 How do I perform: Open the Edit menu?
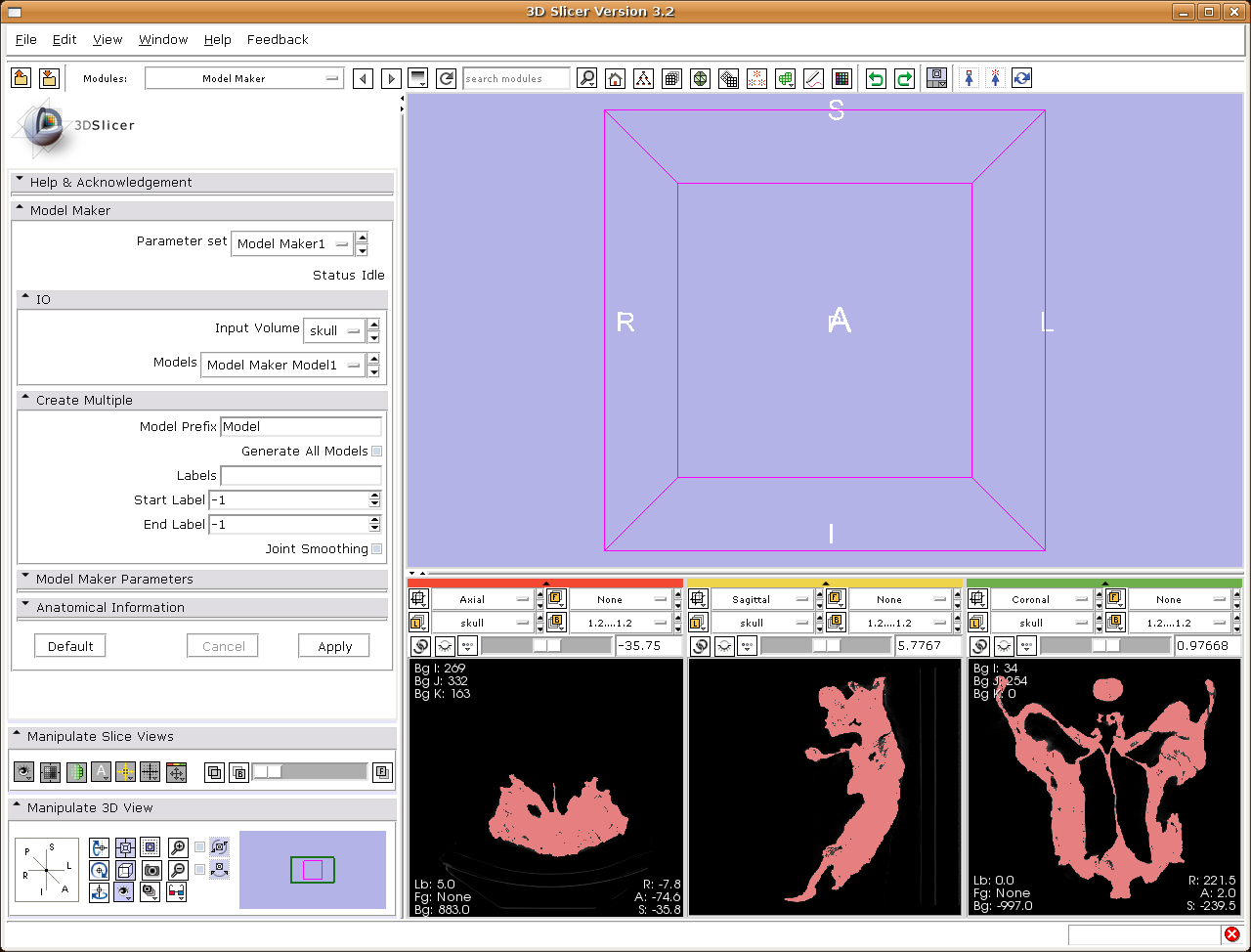(x=65, y=40)
